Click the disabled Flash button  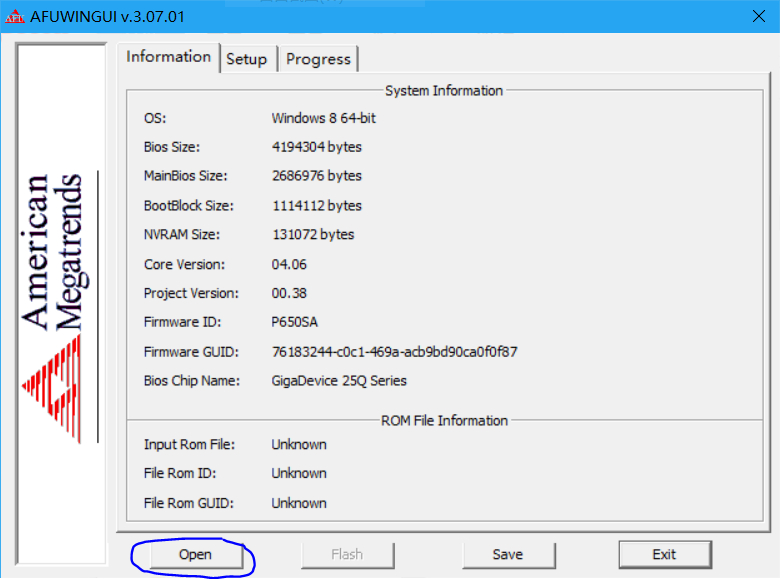(347, 555)
